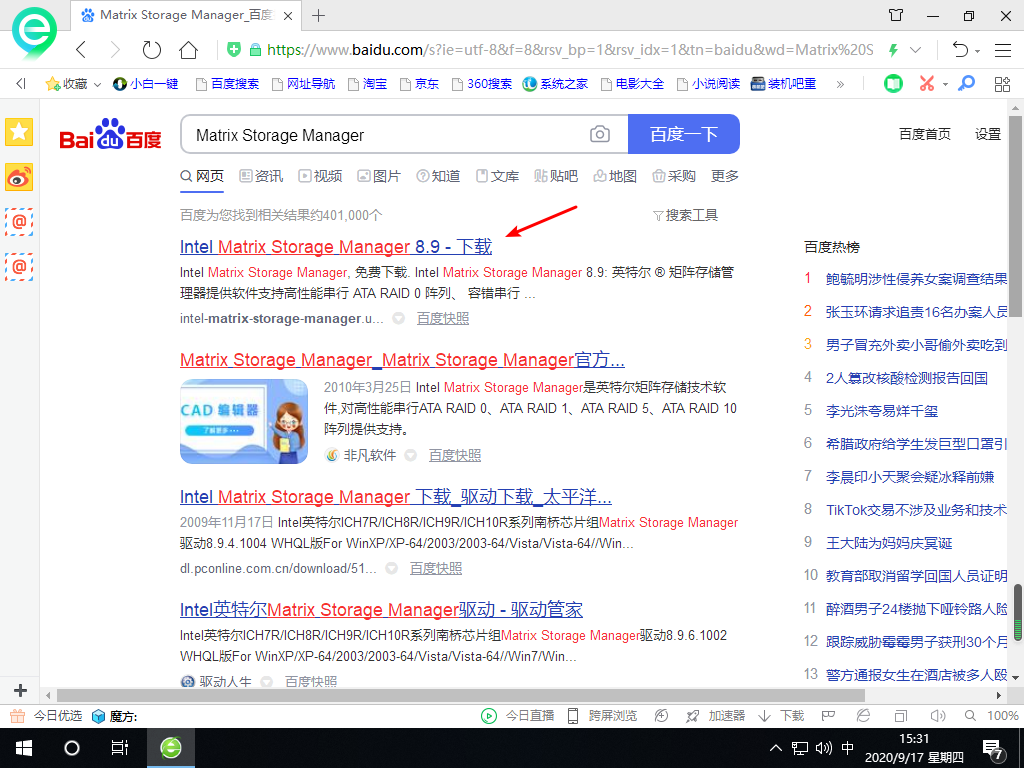Click the blue magnifier search icon
1024x768 pixels.
click(x=967, y=83)
